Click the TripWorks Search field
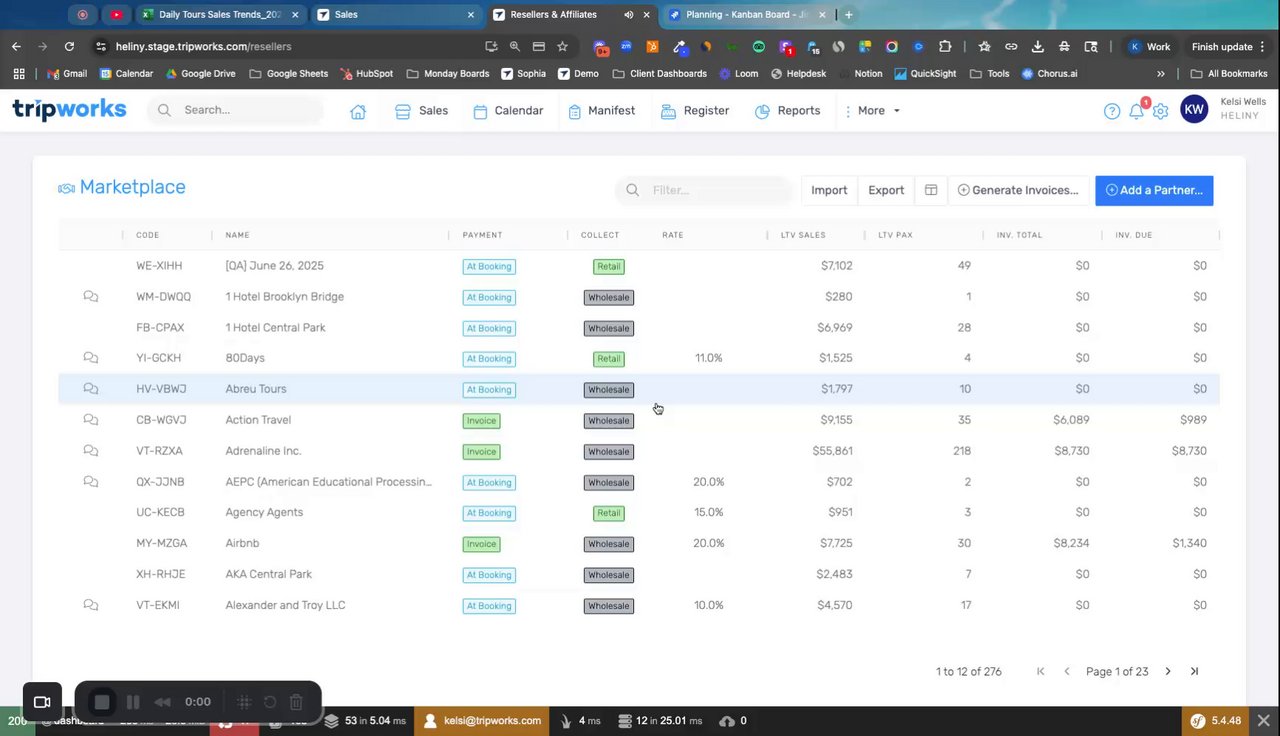Screen dimensions: 1280x736 point(236,110)
